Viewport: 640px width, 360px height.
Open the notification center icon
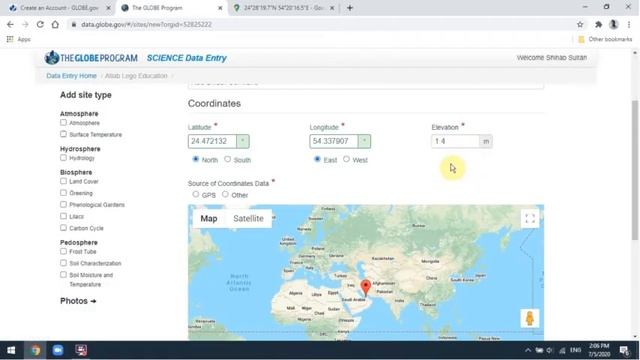coord(624,350)
